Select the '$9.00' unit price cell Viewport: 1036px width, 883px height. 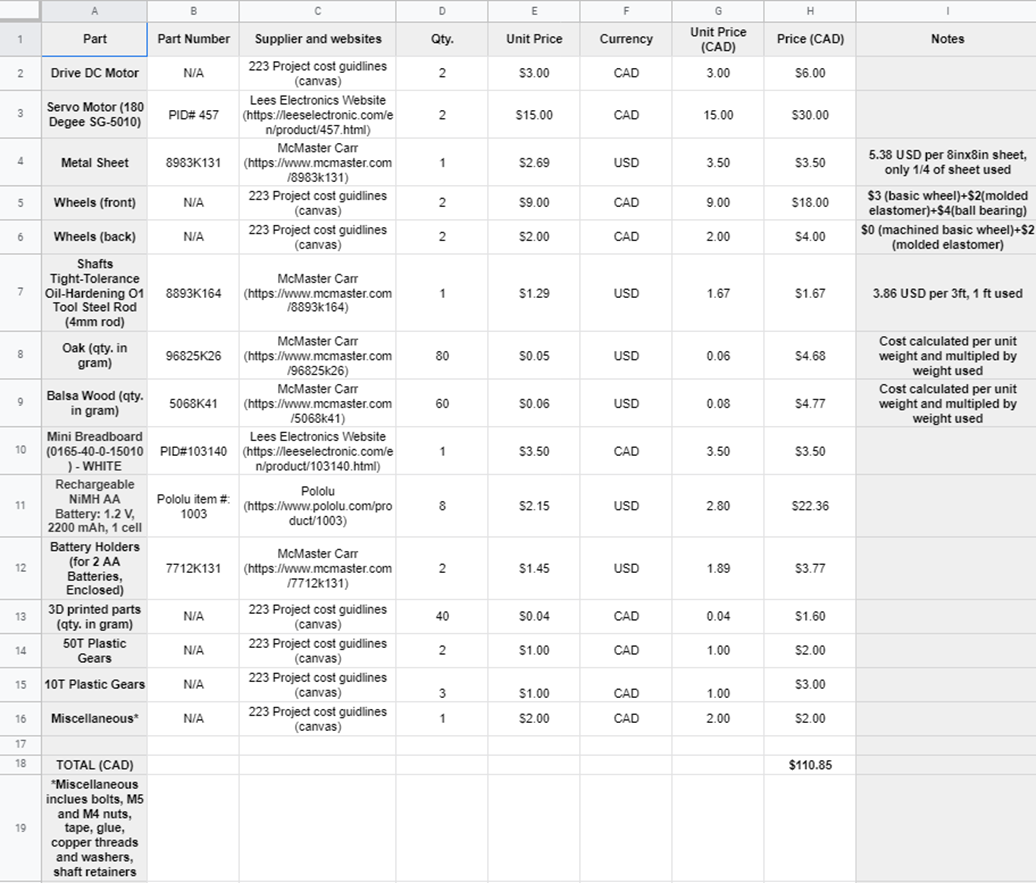[534, 203]
